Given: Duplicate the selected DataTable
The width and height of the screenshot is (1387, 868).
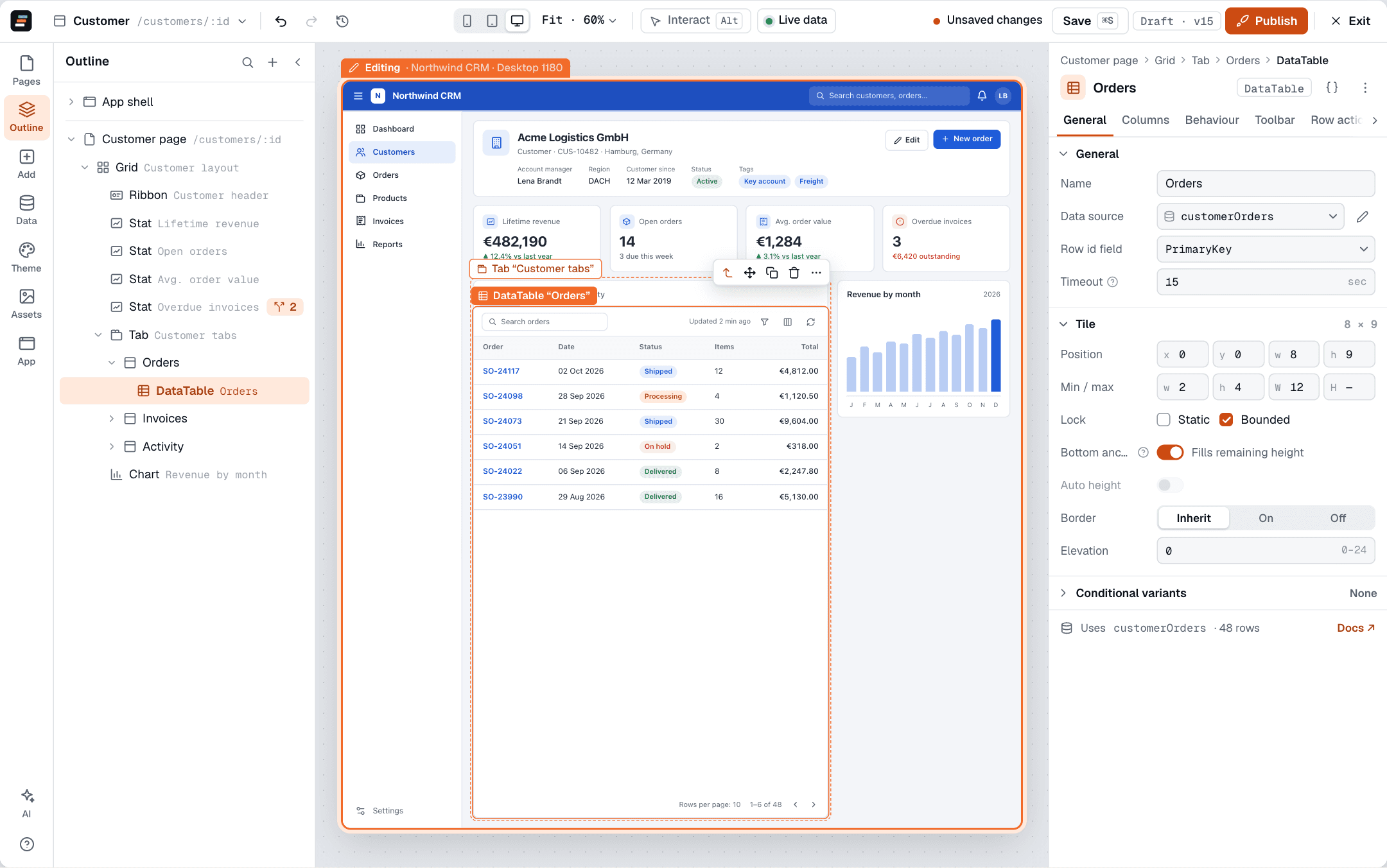Looking at the screenshot, I should [772, 273].
